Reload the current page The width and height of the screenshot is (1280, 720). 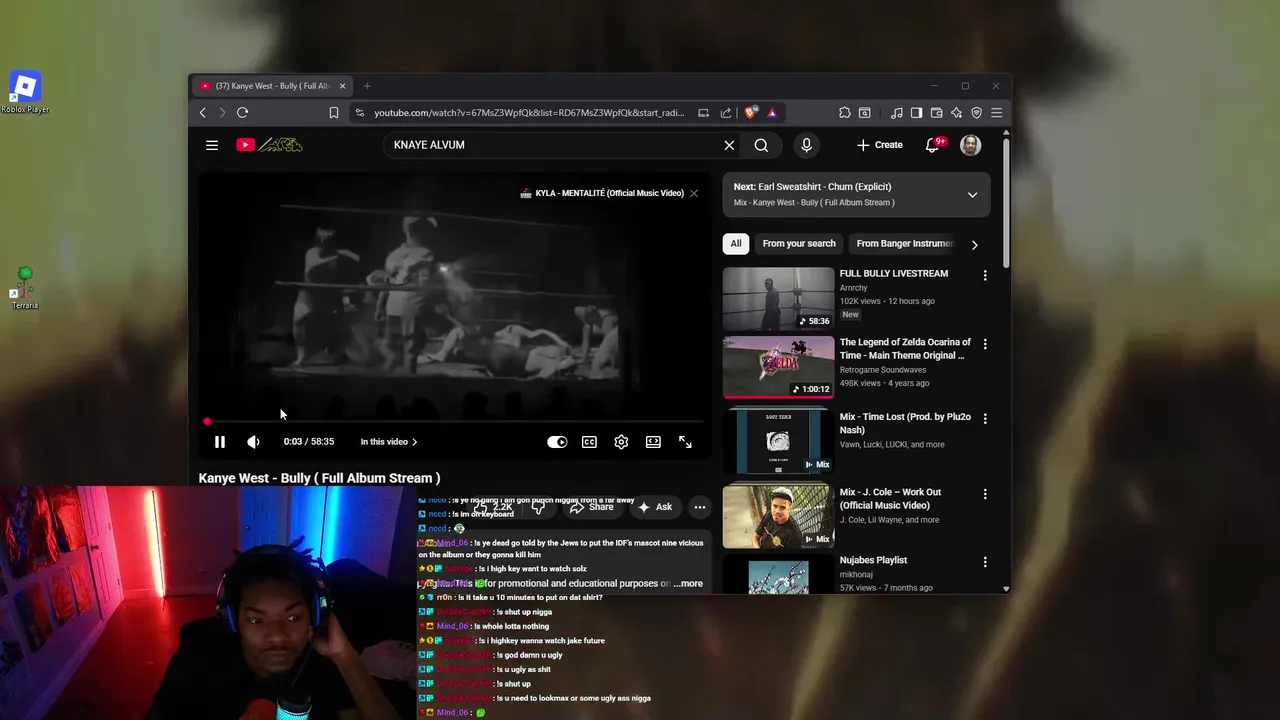(242, 113)
